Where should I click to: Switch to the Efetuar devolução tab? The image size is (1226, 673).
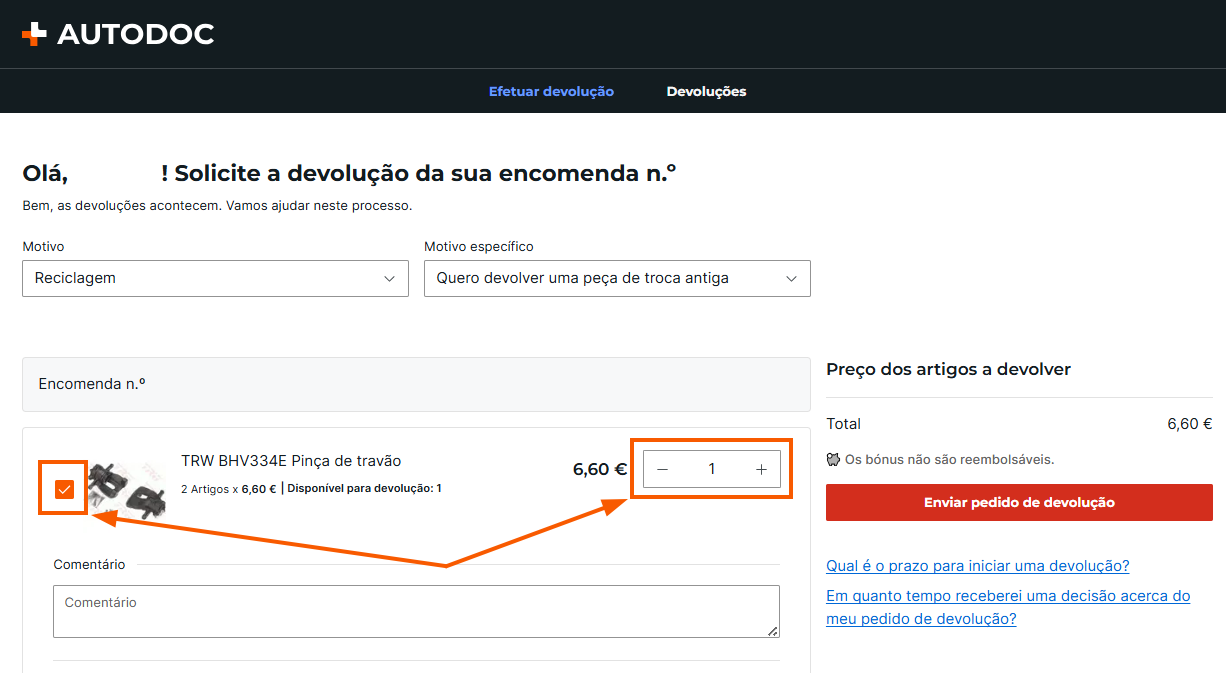click(x=551, y=91)
